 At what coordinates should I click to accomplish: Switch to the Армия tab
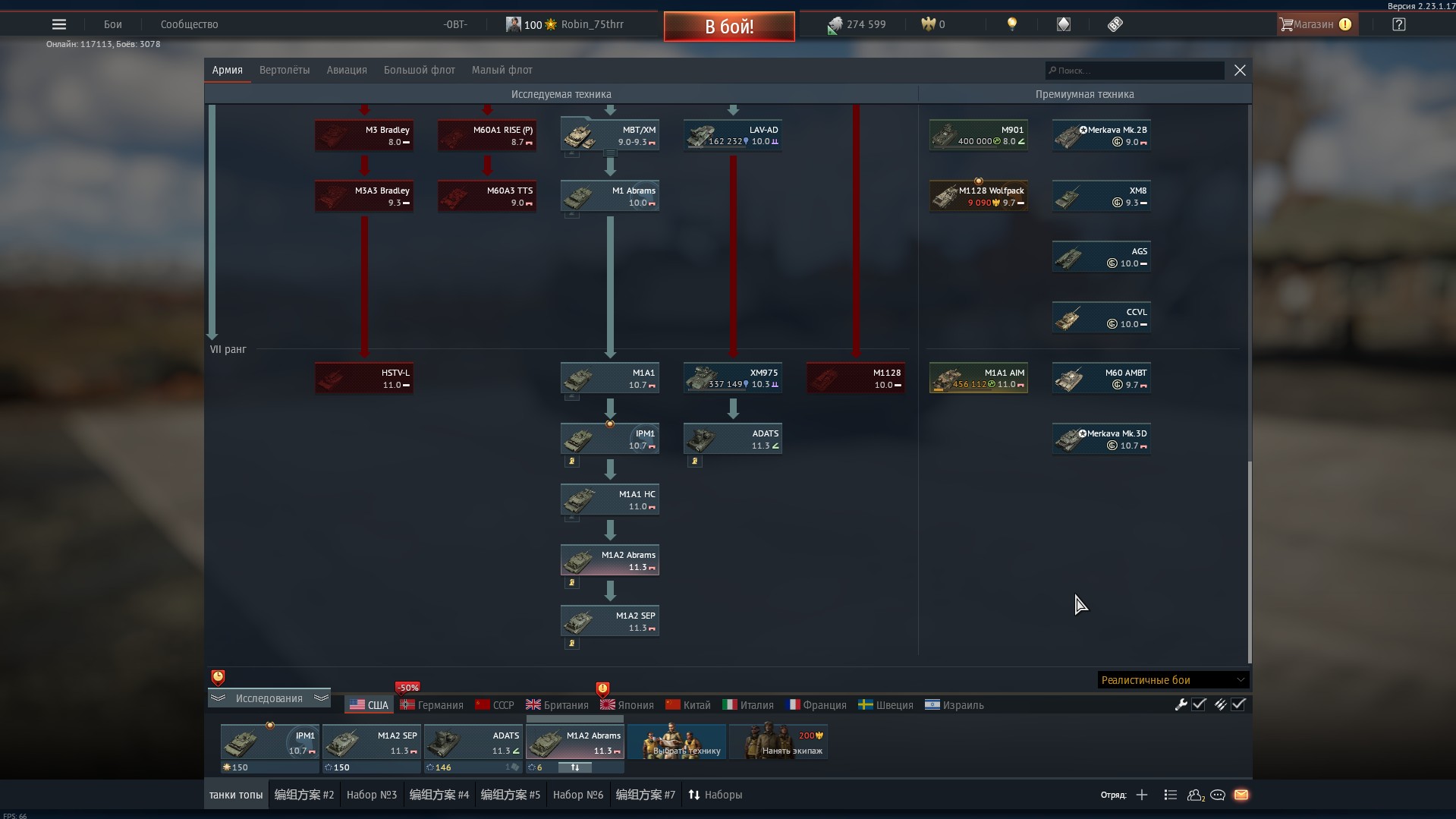click(x=228, y=70)
